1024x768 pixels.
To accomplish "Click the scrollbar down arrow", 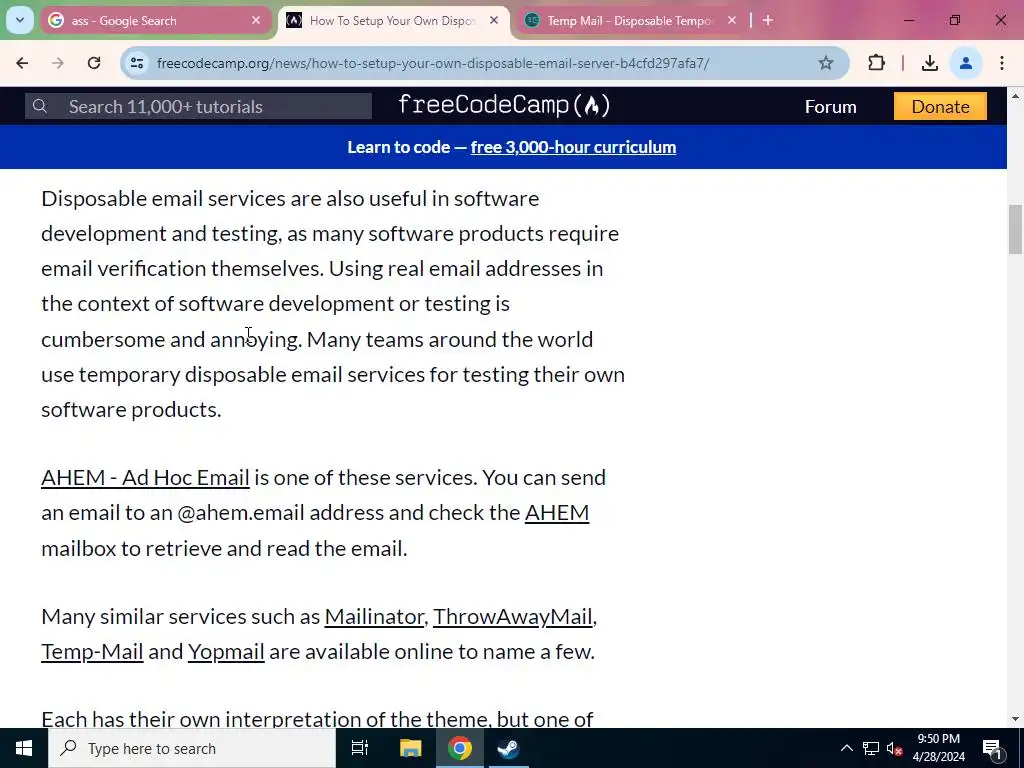I will tap(1015, 719).
